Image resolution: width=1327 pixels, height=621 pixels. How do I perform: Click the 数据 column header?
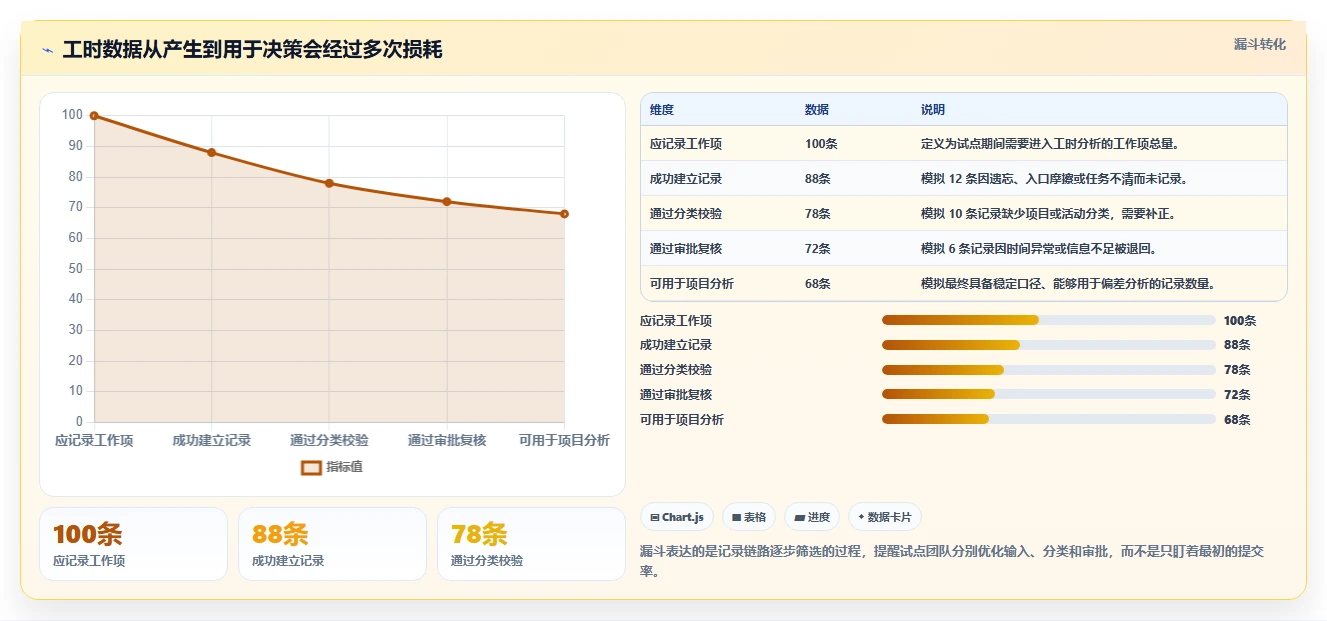[x=817, y=110]
